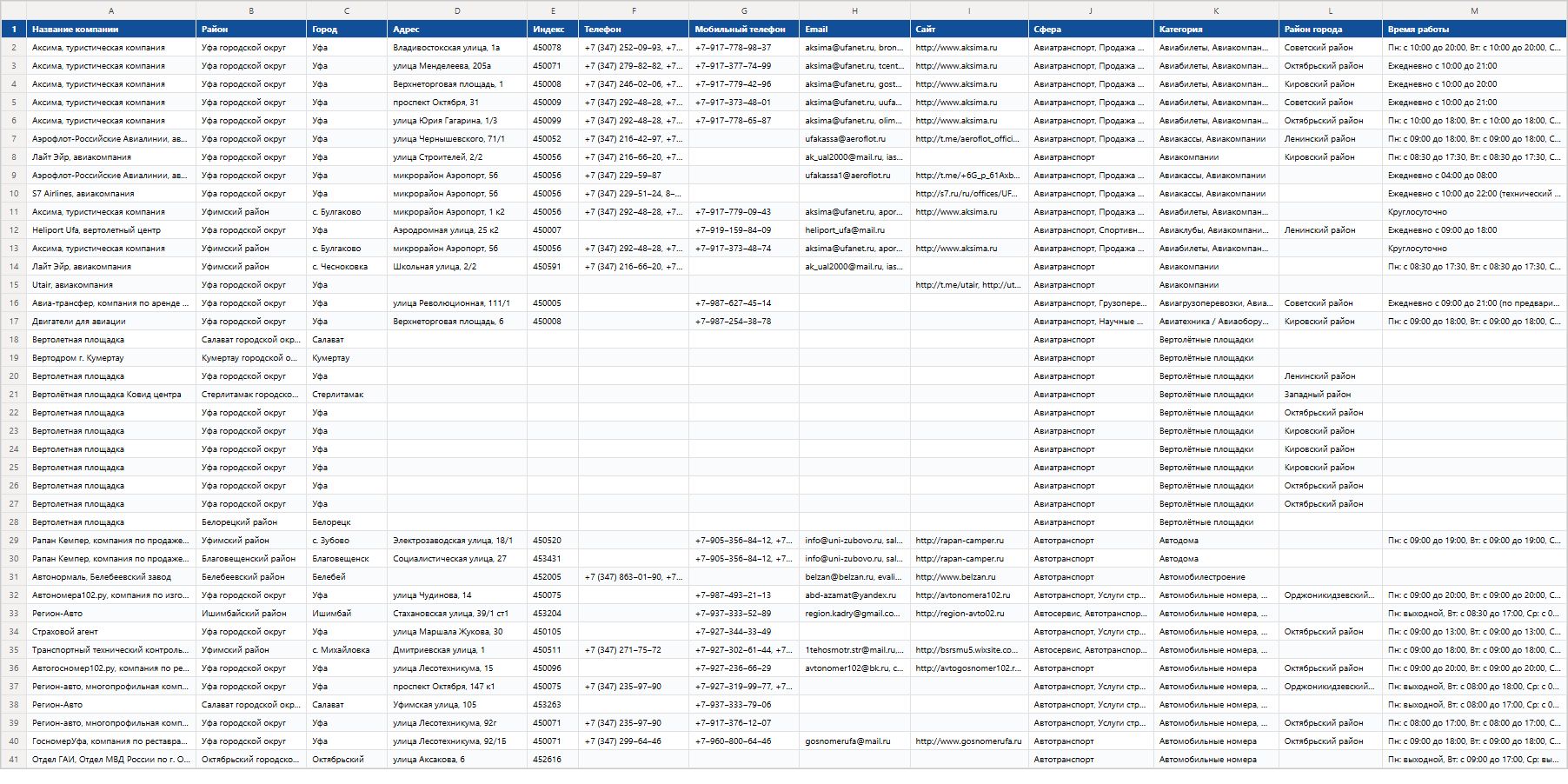
Task: Select row 15 by its row number
Action: click(x=14, y=285)
